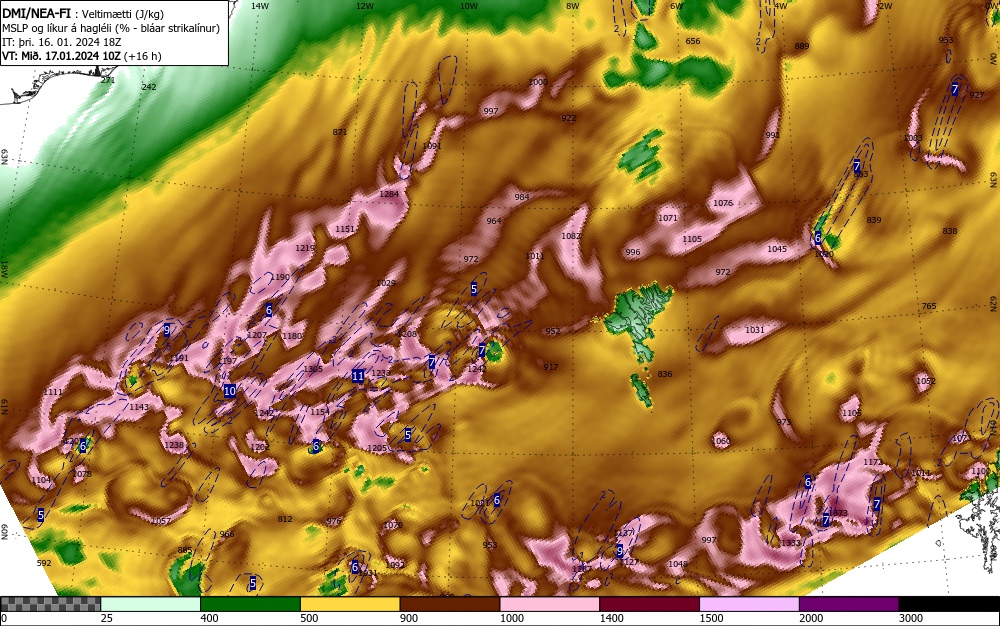
Task: Click the map value 1143
Action: (139, 407)
